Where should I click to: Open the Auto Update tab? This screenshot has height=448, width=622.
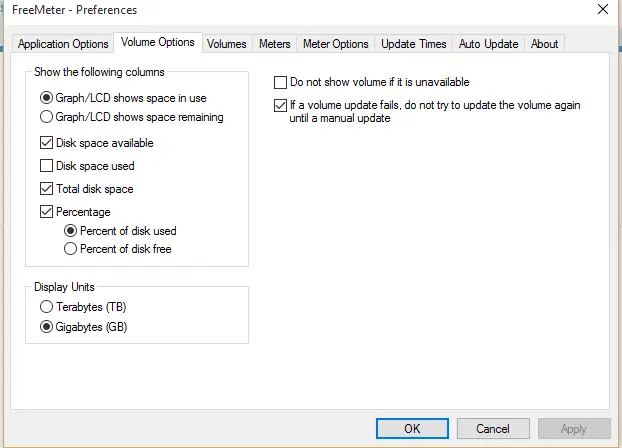coord(488,44)
